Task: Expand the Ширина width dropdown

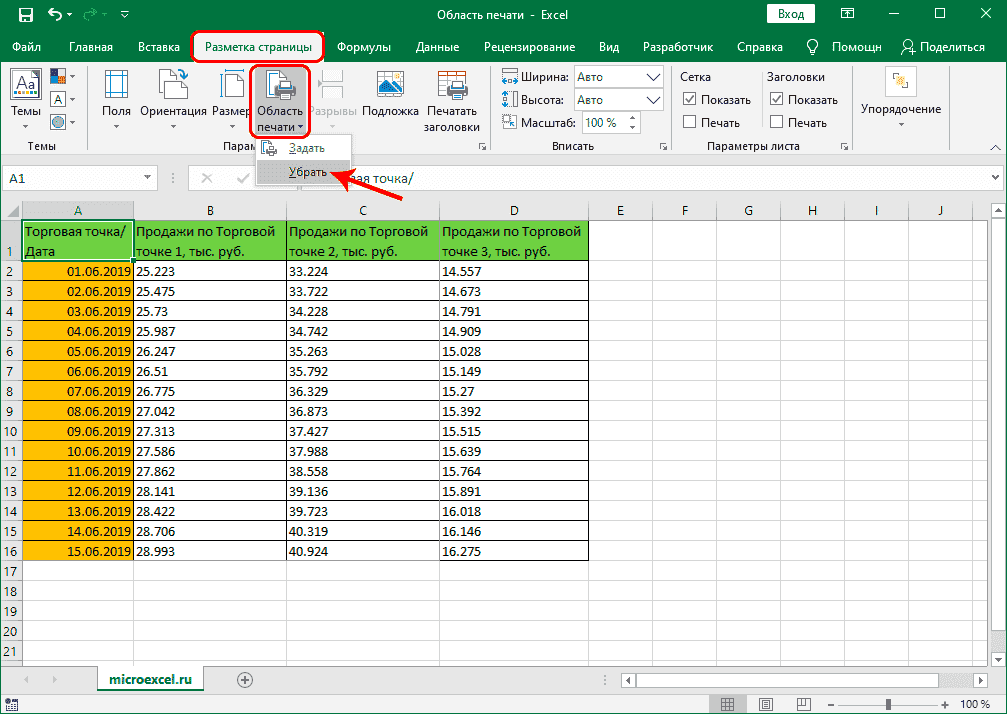Action: point(653,77)
